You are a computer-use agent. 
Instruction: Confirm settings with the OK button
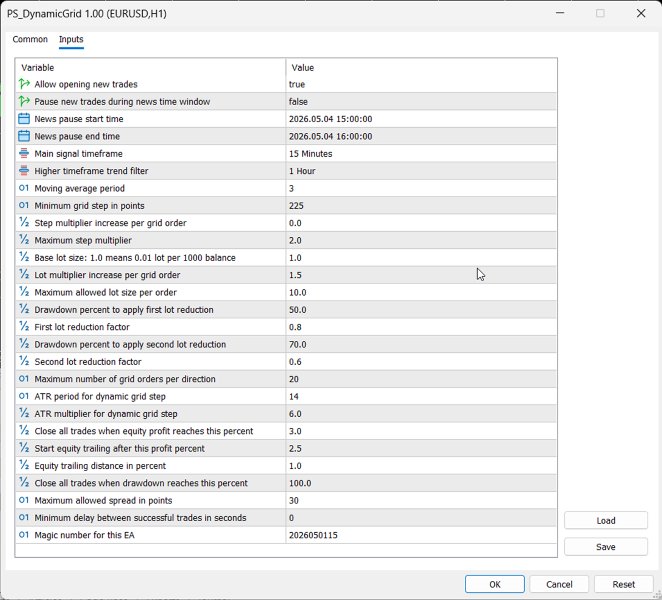(x=495, y=584)
